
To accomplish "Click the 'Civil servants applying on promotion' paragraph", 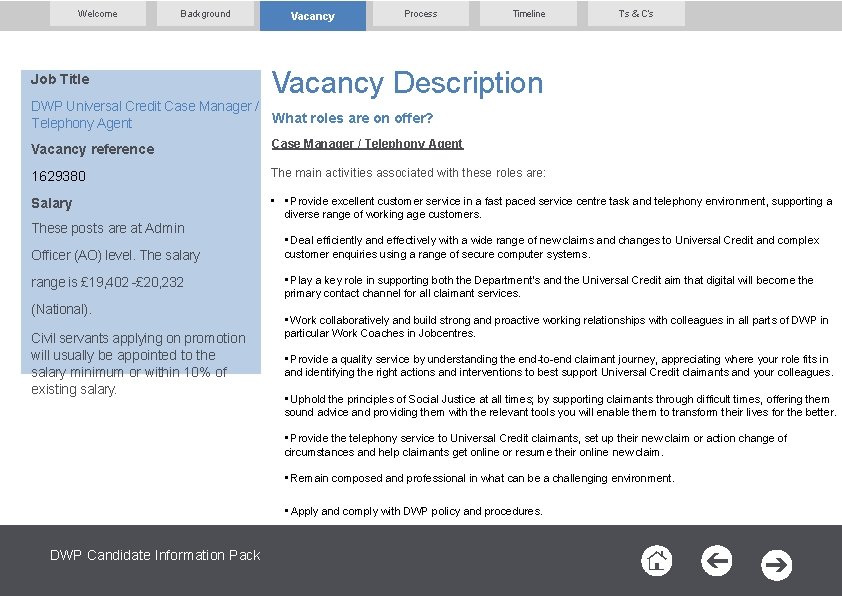I will coord(139,364).
